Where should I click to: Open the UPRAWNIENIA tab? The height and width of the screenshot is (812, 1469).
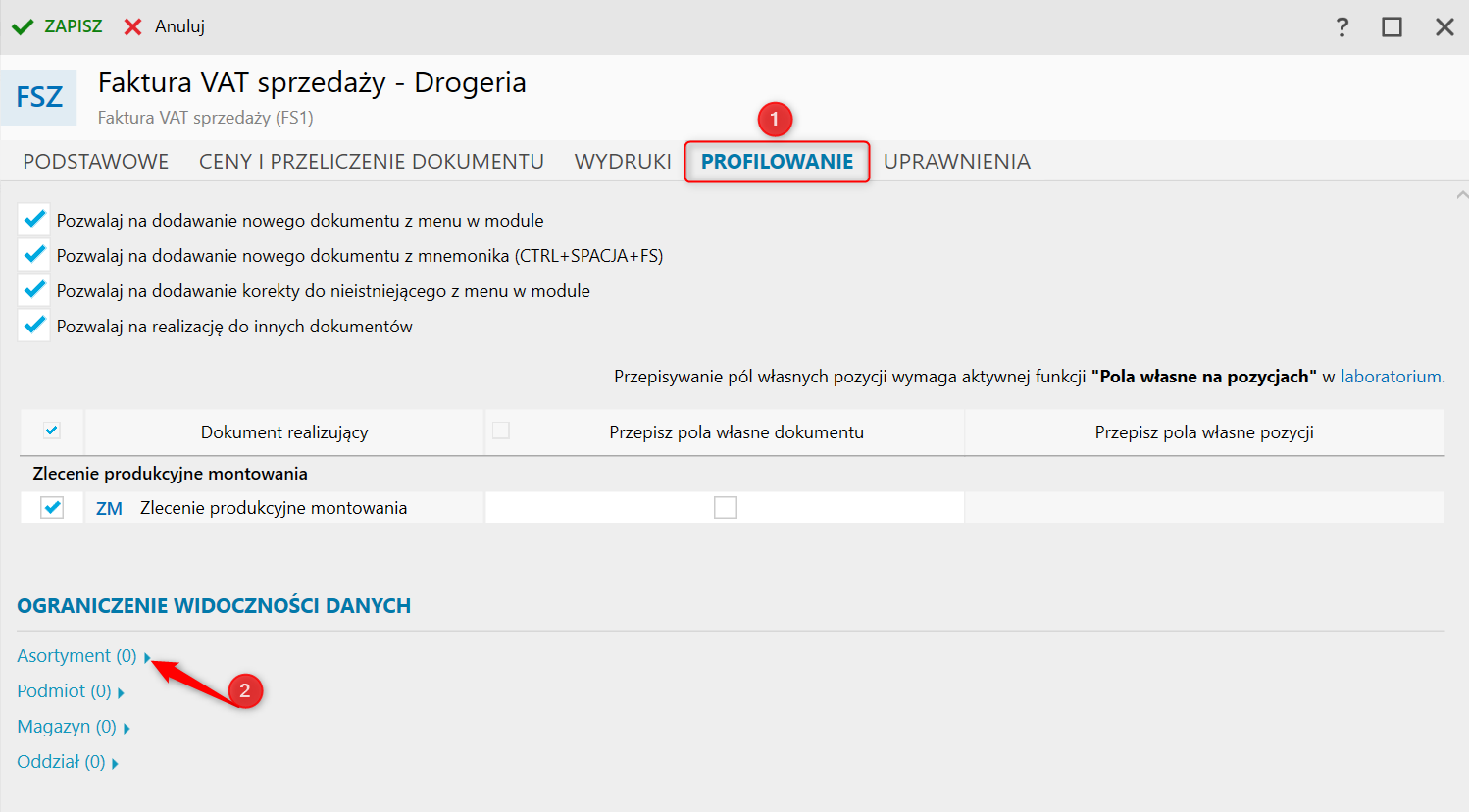tap(957, 162)
